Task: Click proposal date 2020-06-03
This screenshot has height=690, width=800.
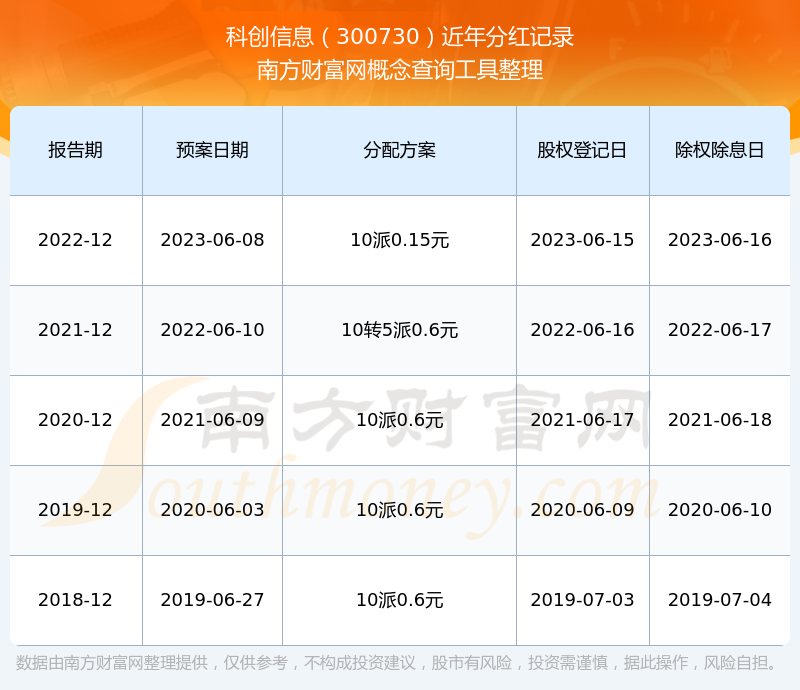Action: click(212, 509)
